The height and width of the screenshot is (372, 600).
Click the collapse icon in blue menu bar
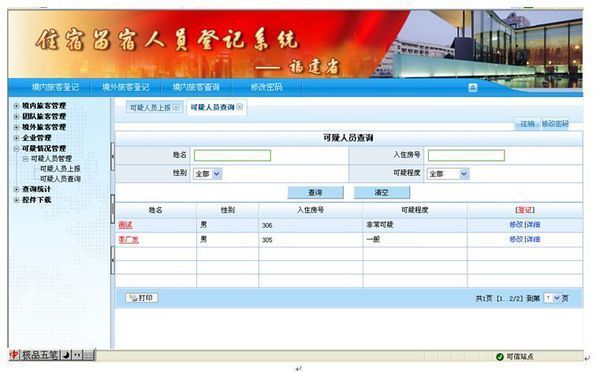pos(473,88)
